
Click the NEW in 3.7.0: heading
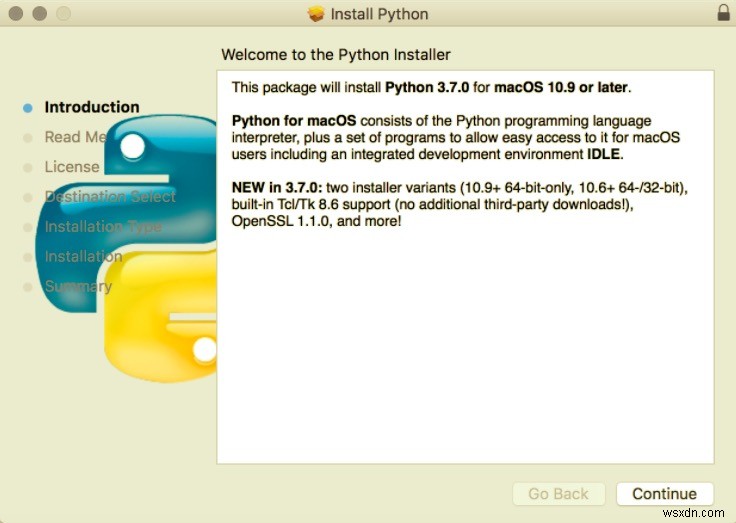(277, 188)
